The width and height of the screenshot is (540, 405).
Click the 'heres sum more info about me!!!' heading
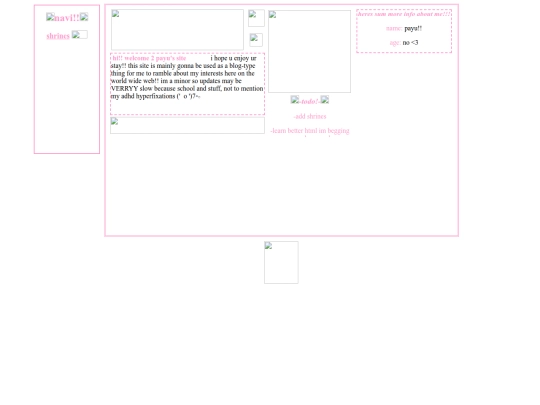pyautogui.click(x=404, y=14)
